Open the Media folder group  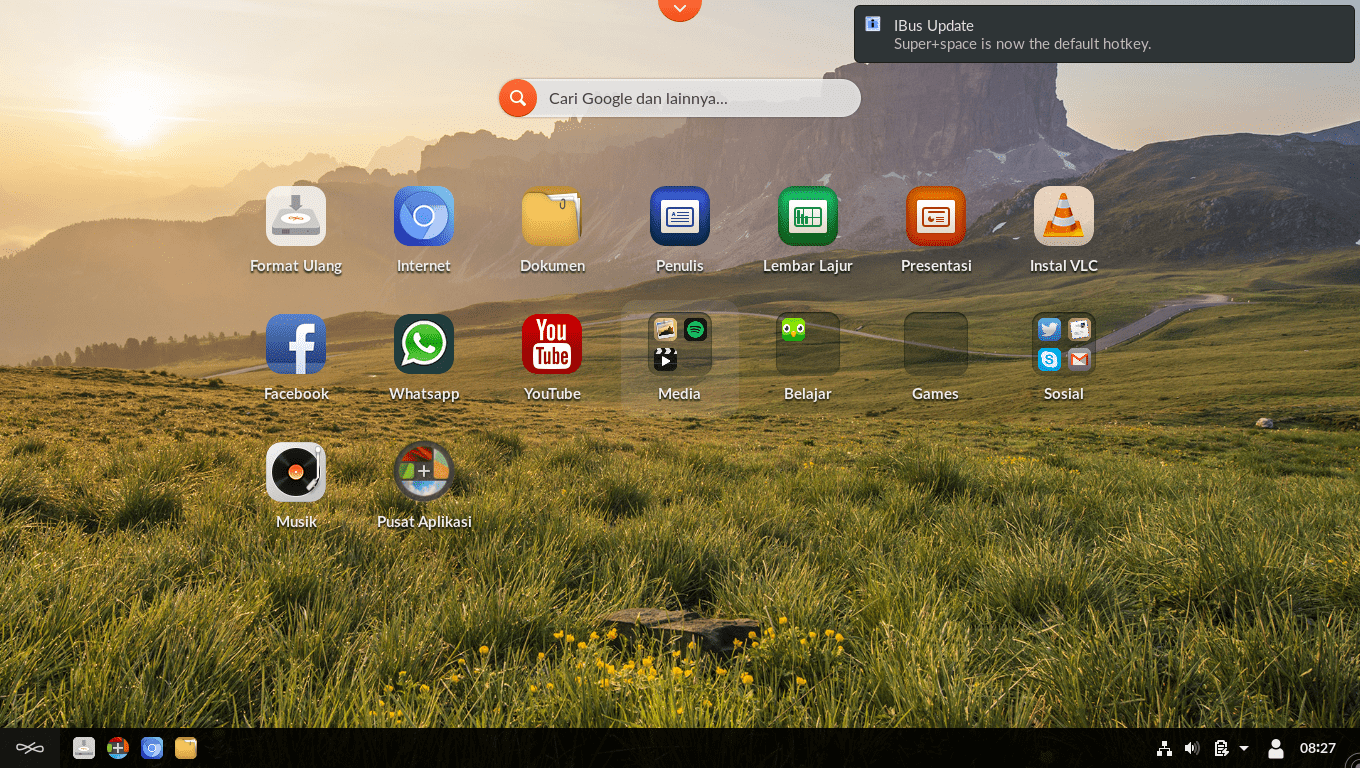point(680,344)
